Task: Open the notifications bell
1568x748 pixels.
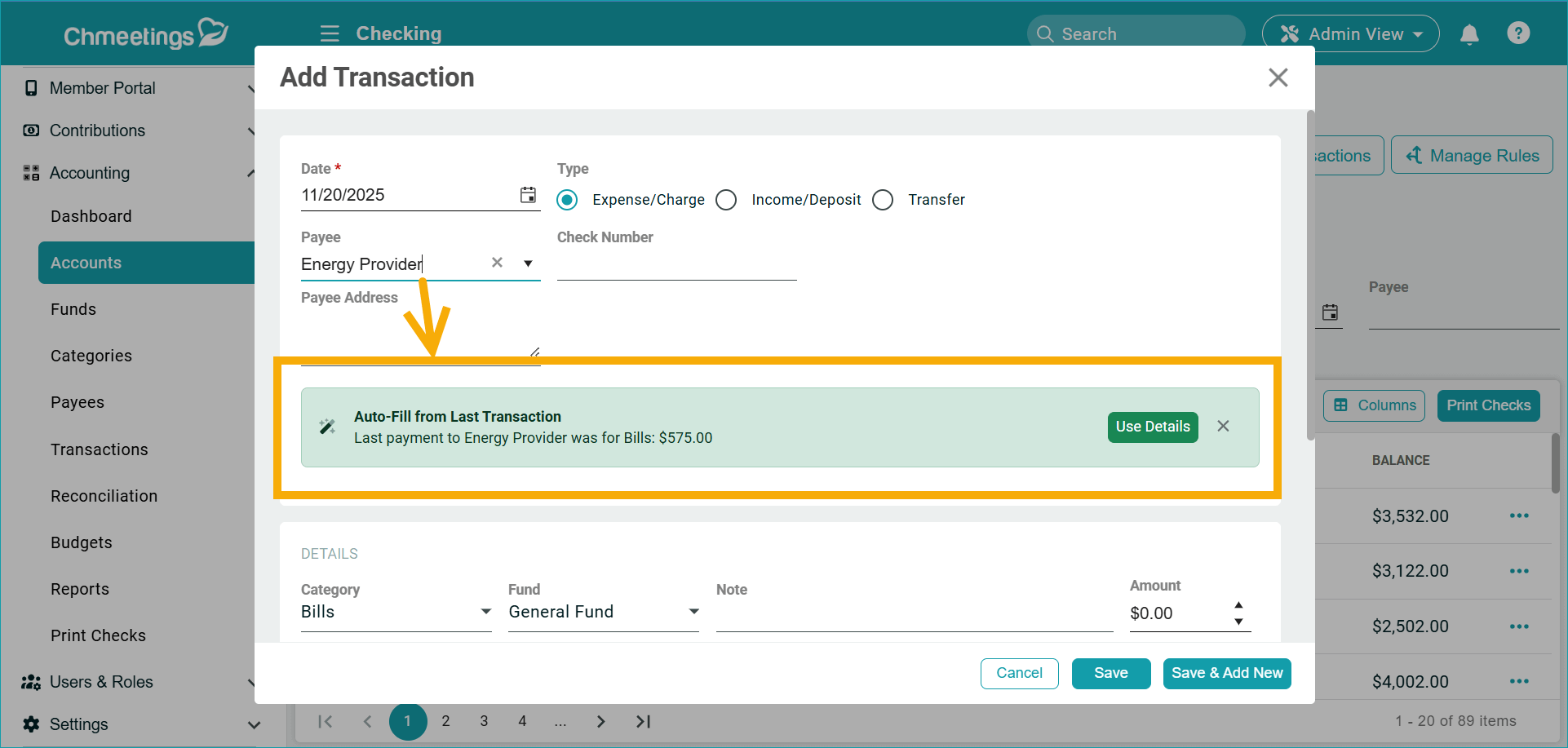Action: point(1469,33)
